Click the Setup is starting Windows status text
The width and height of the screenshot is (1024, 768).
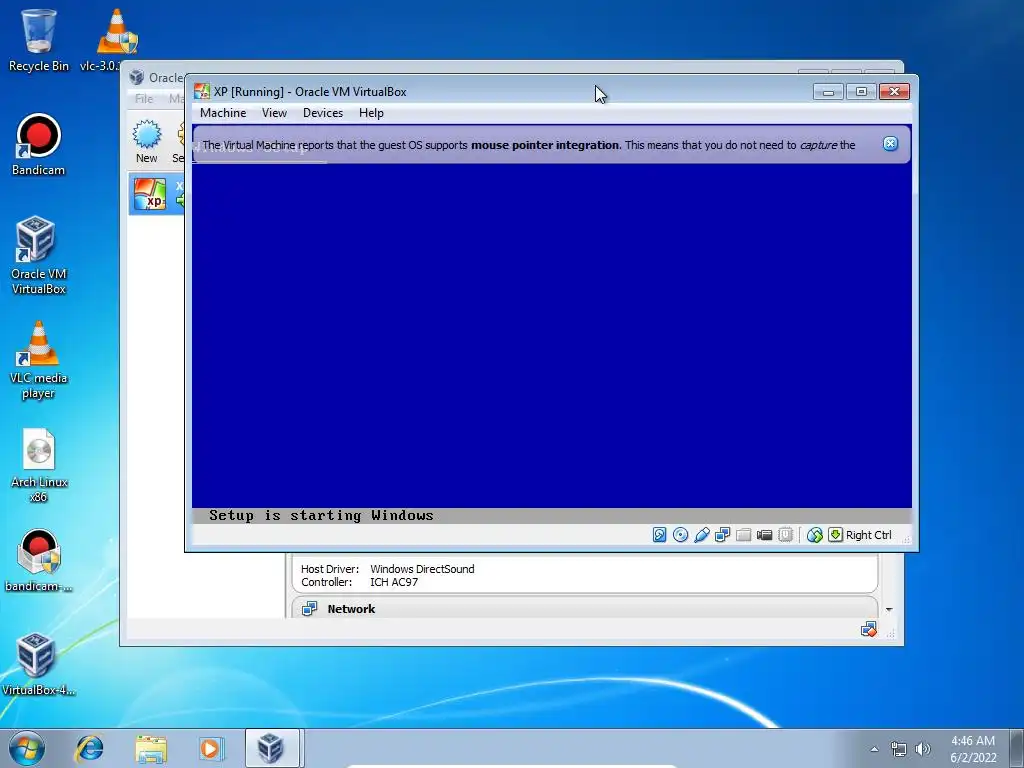pos(321,515)
